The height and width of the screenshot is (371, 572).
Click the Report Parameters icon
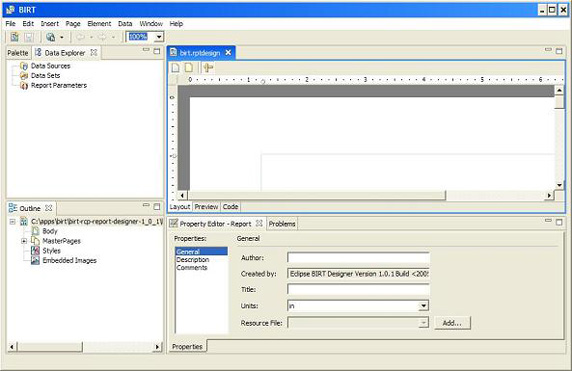[x=24, y=86]
